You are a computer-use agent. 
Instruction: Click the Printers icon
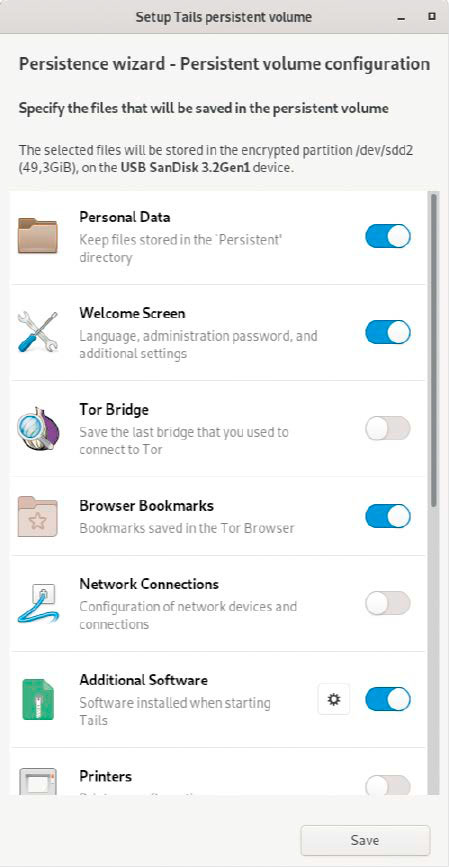pos(38,781)
